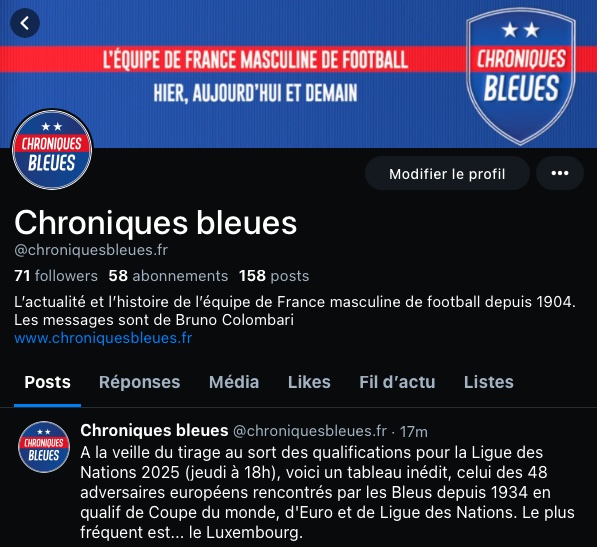Click the 158 posts count
This screenshot has width=597, height=547.
click(274, 276)
